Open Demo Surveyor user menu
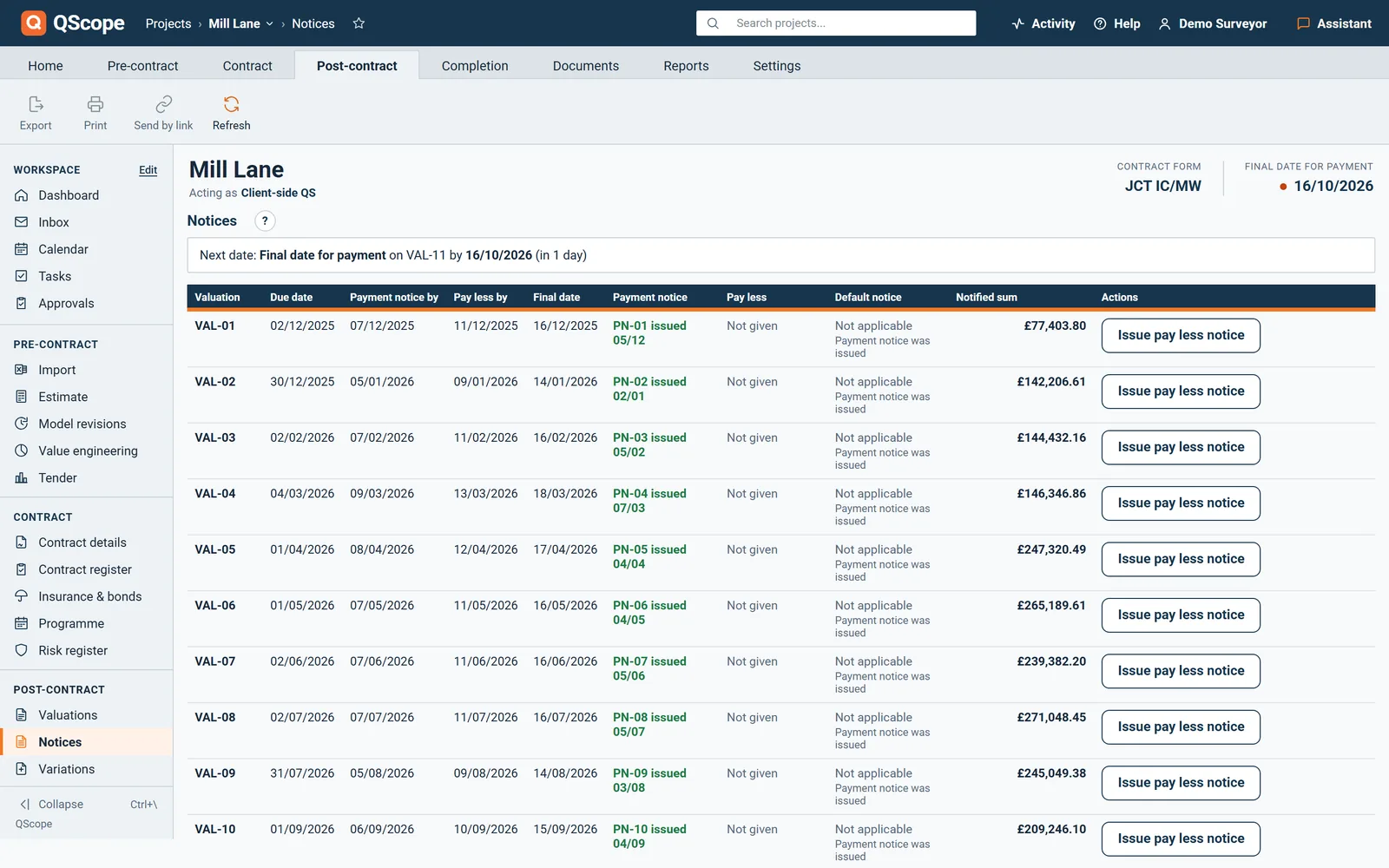1389x868 pixels. click(1213, 23)
